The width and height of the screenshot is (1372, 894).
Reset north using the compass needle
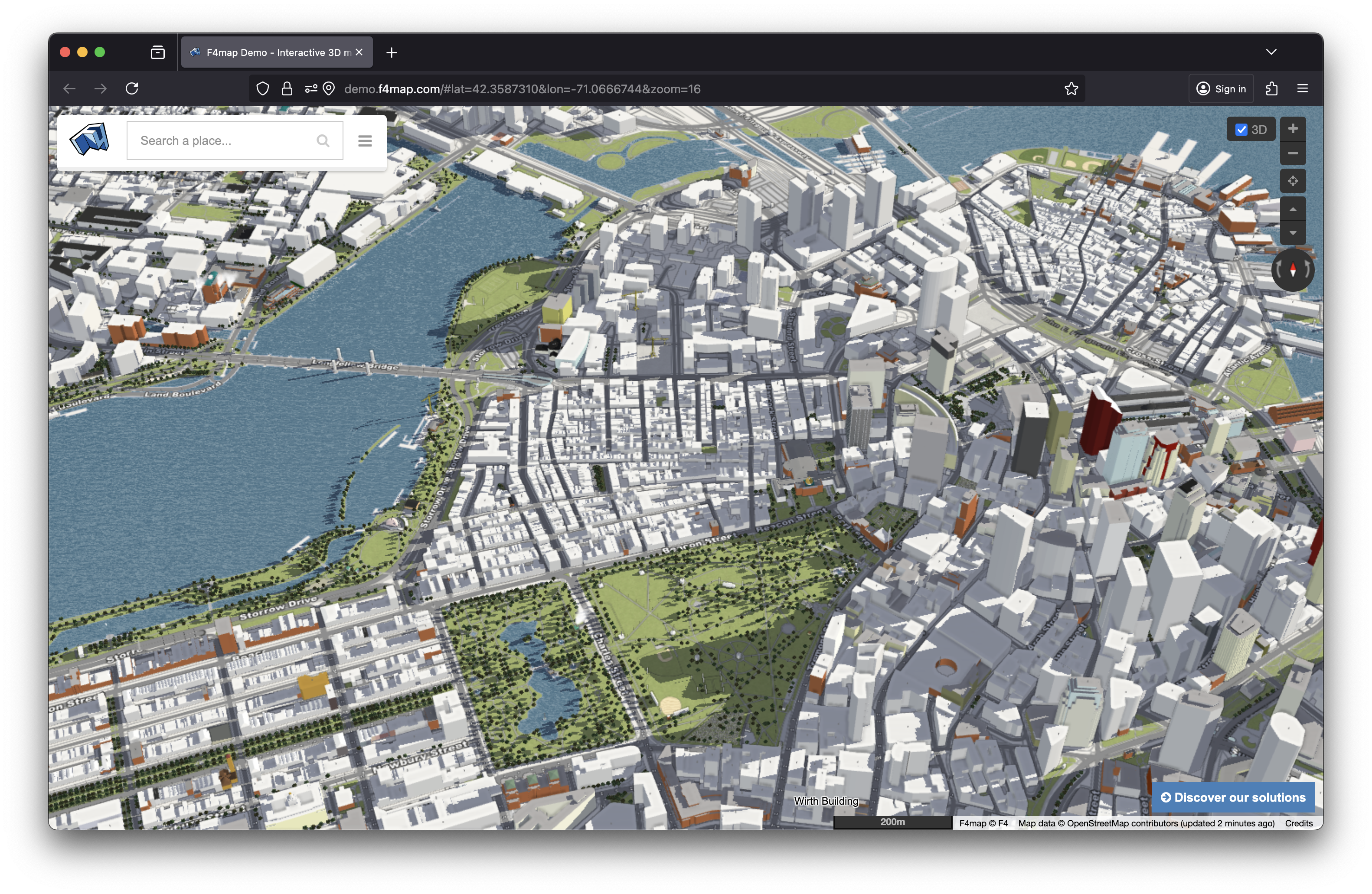pos(1293,270)
